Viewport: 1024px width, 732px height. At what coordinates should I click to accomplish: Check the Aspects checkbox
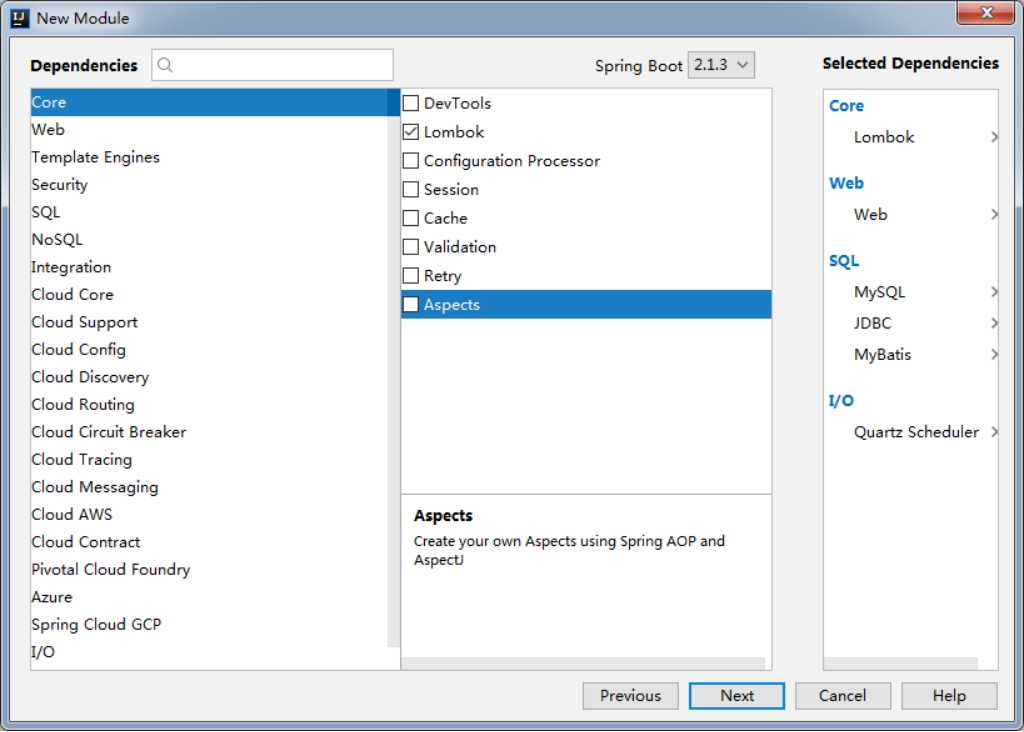[411, 304]
